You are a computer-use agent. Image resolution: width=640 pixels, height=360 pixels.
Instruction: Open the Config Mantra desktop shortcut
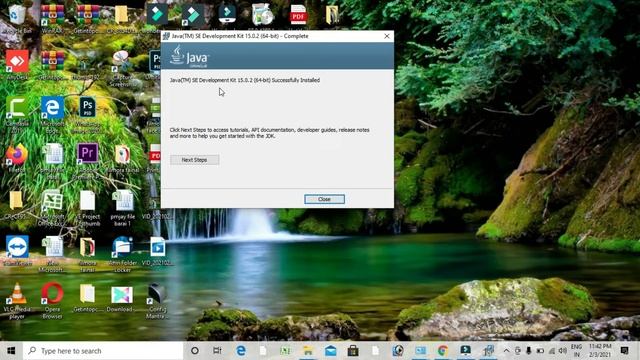pyautogui.click(x=157, y=300)
